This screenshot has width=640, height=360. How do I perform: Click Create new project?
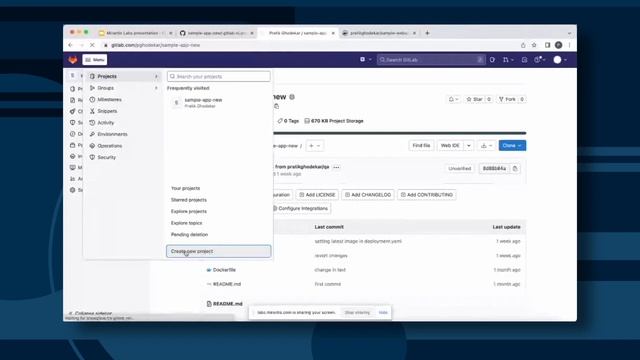click(x=218, y=251)
